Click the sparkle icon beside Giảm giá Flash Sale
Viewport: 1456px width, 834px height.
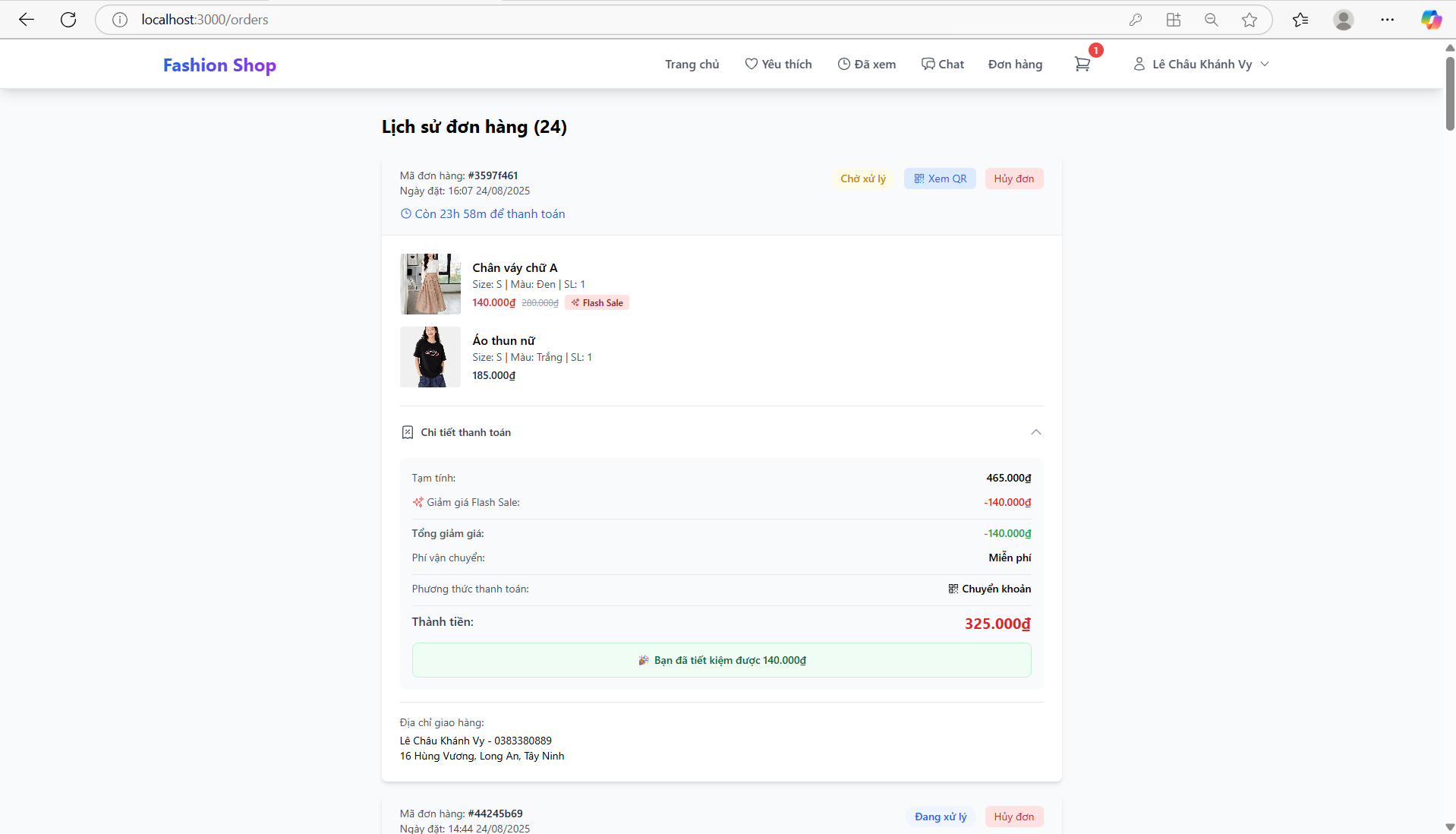click(x=418, y=502)
